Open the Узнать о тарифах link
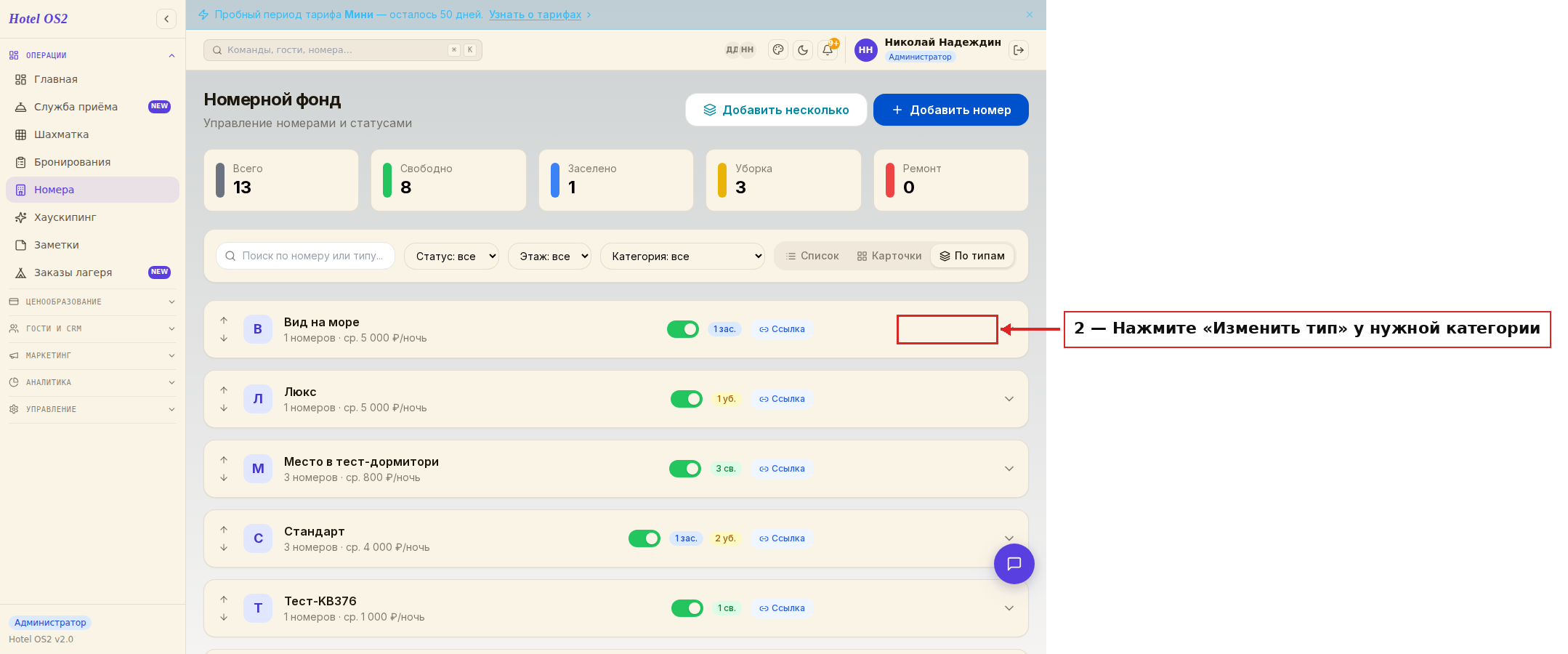The height and width of the screenshot is (654, 1568). 535,15
